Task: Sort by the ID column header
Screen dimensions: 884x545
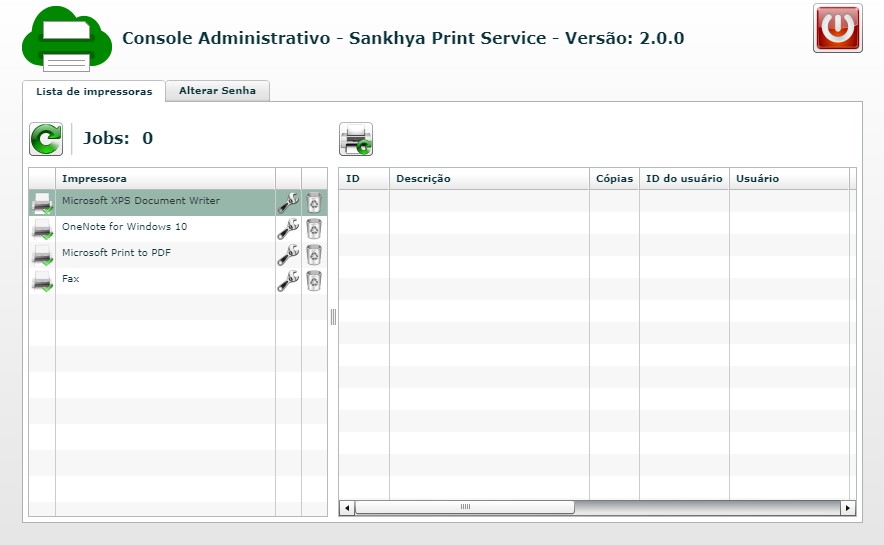Action: 364,178
